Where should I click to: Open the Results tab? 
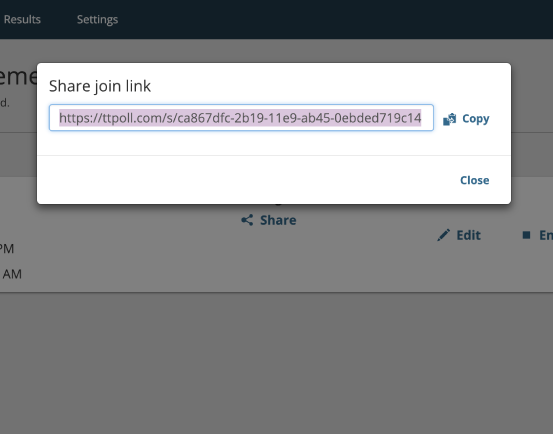tap(22, 19)
